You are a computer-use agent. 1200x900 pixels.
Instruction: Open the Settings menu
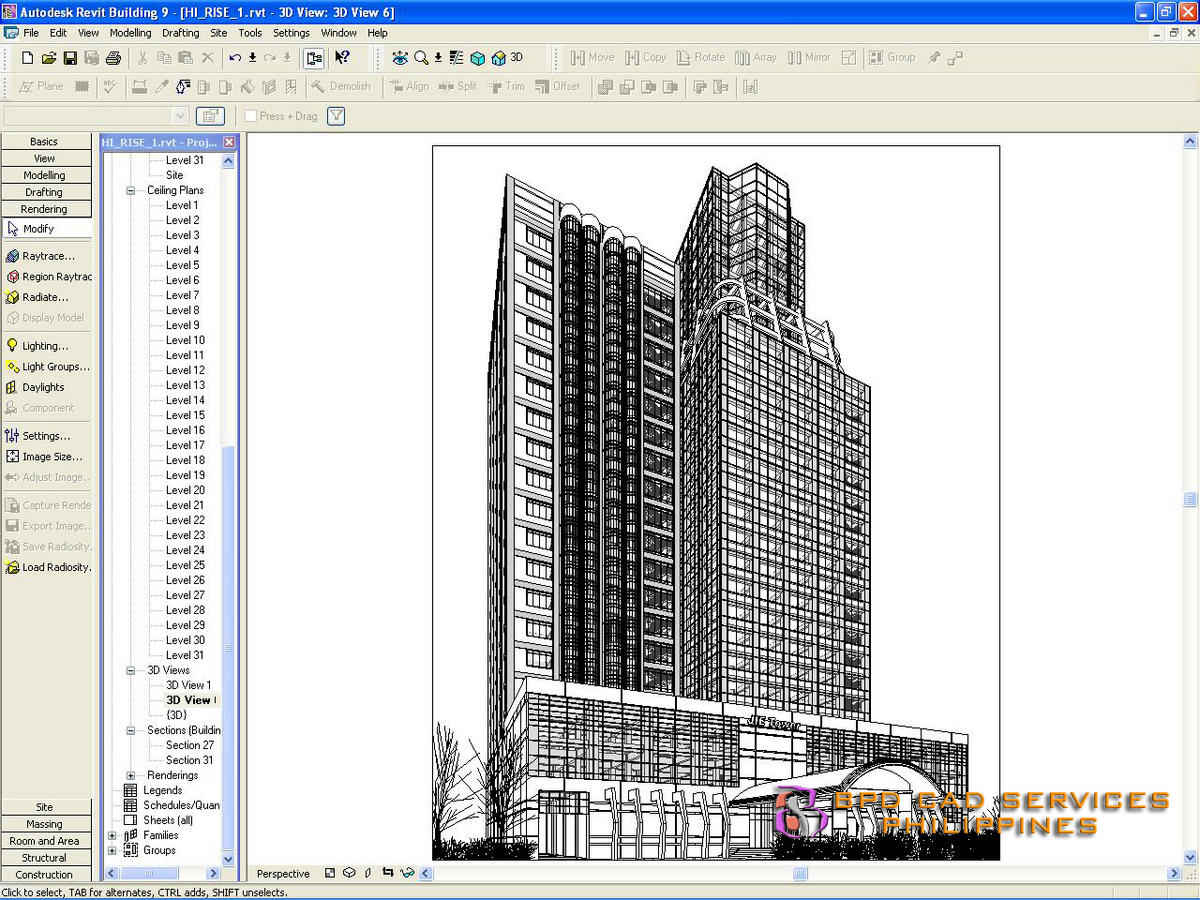(x=291, y=32)
